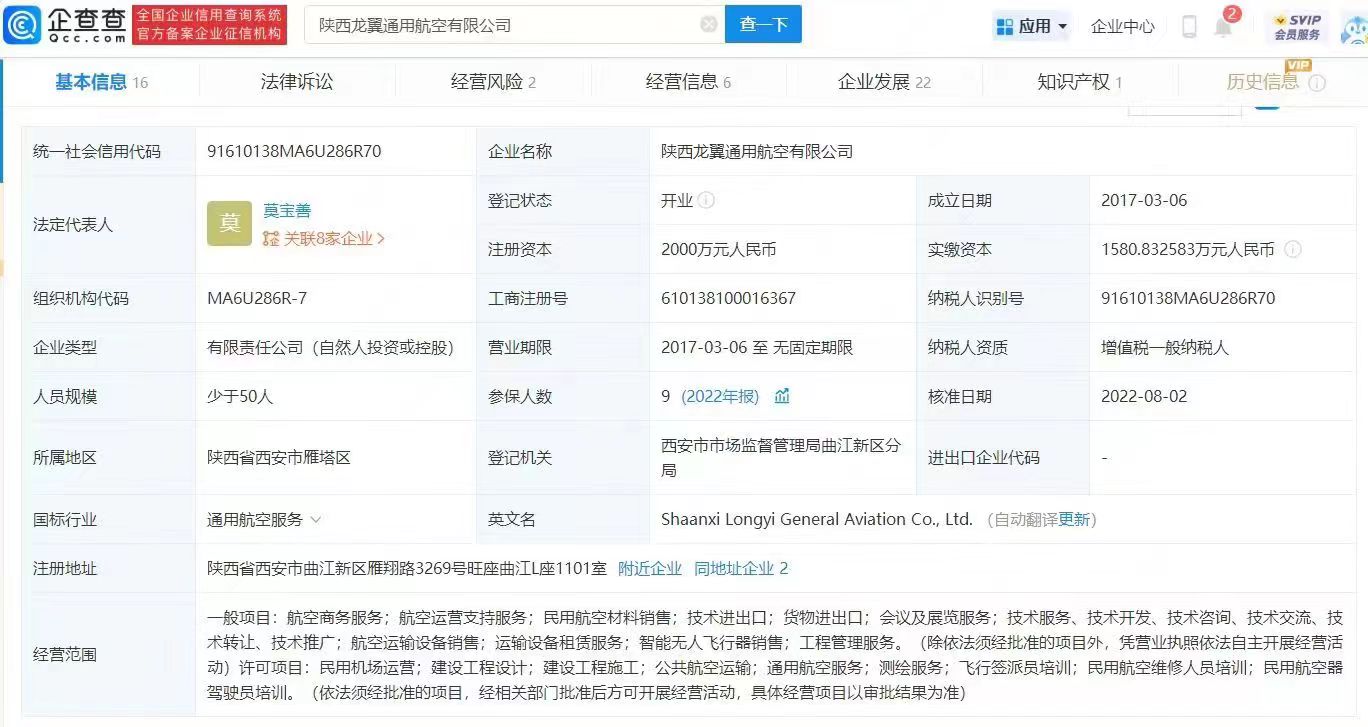Open notifications bell icon
The image size is (1368, 727).
pos(1223,26)
